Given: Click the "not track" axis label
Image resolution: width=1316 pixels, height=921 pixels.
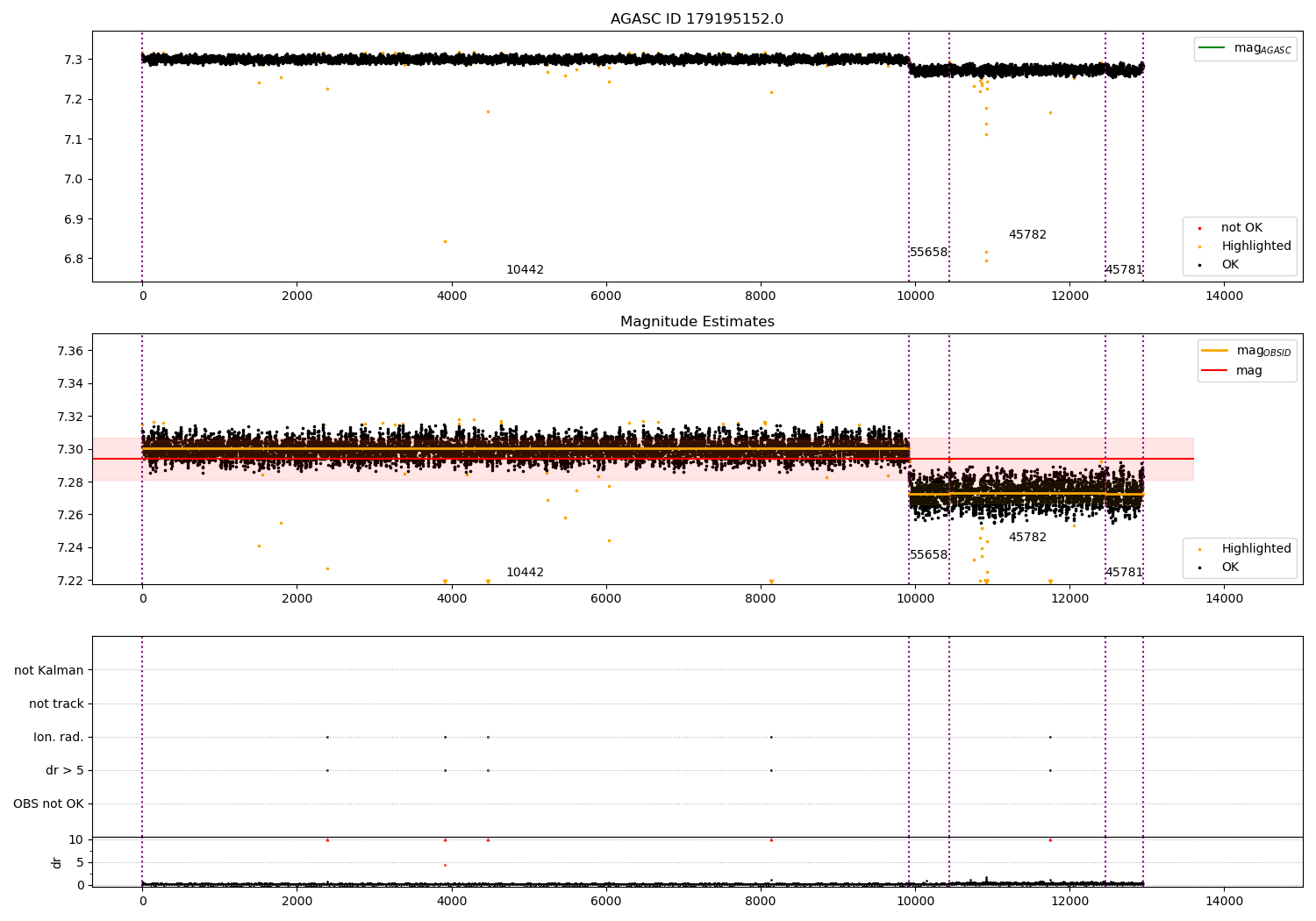Looking at the screenshot, I should 56,704.
